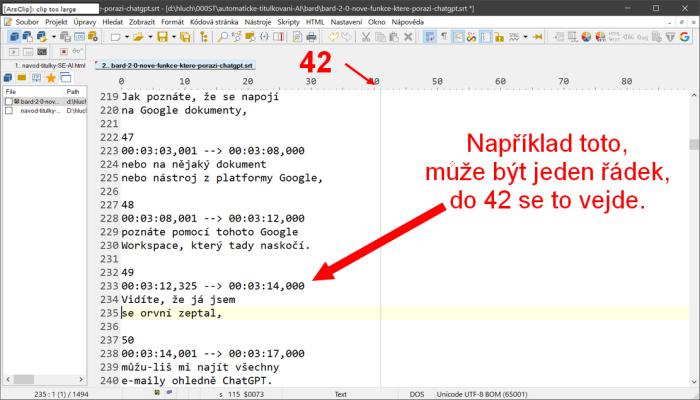The width and height of the screenshot is (700, 400).
Task: Click the Text highlighter status entry
Action: 341,394
